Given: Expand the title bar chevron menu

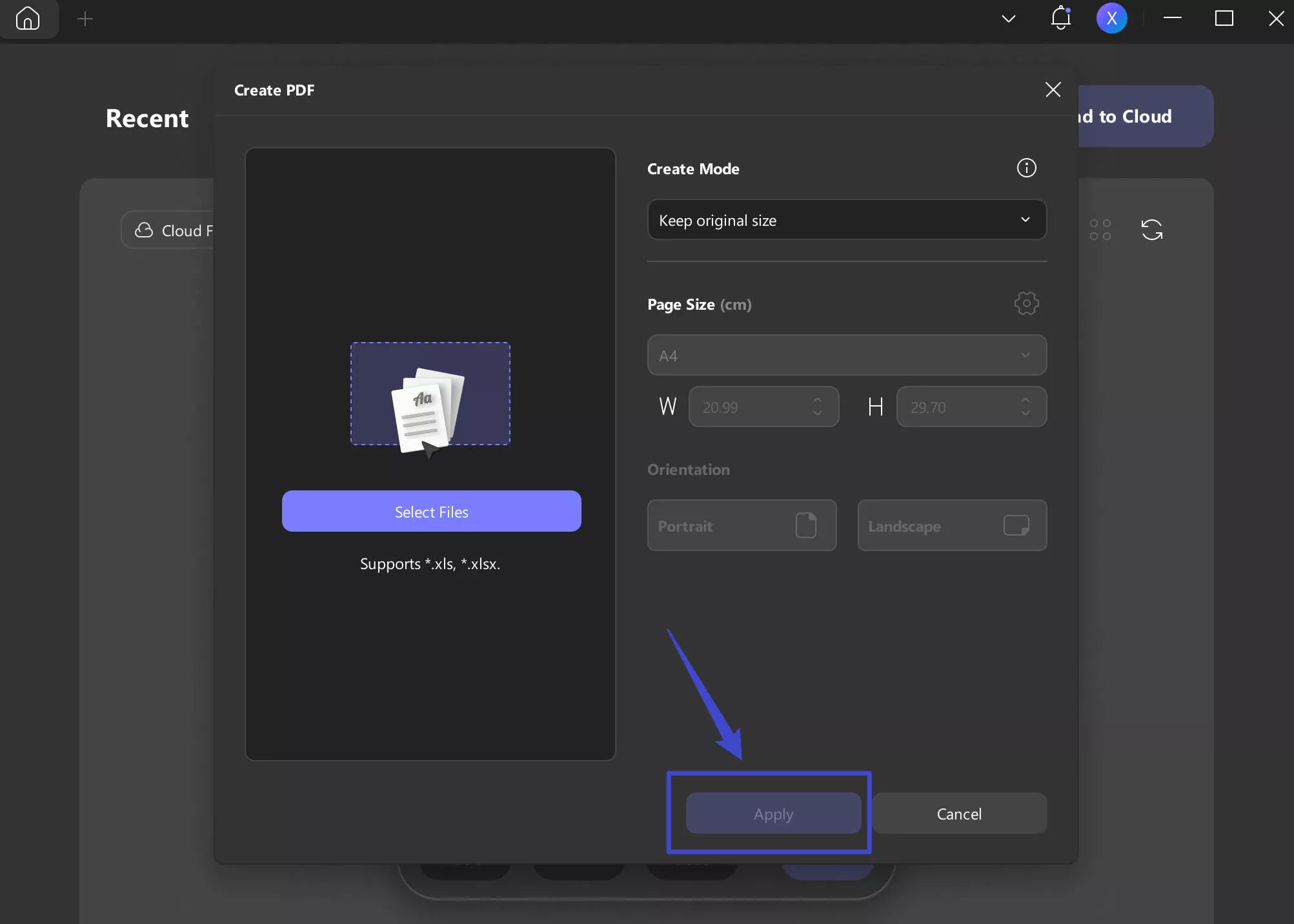Looking at the screenshot, I should 1008,19.
